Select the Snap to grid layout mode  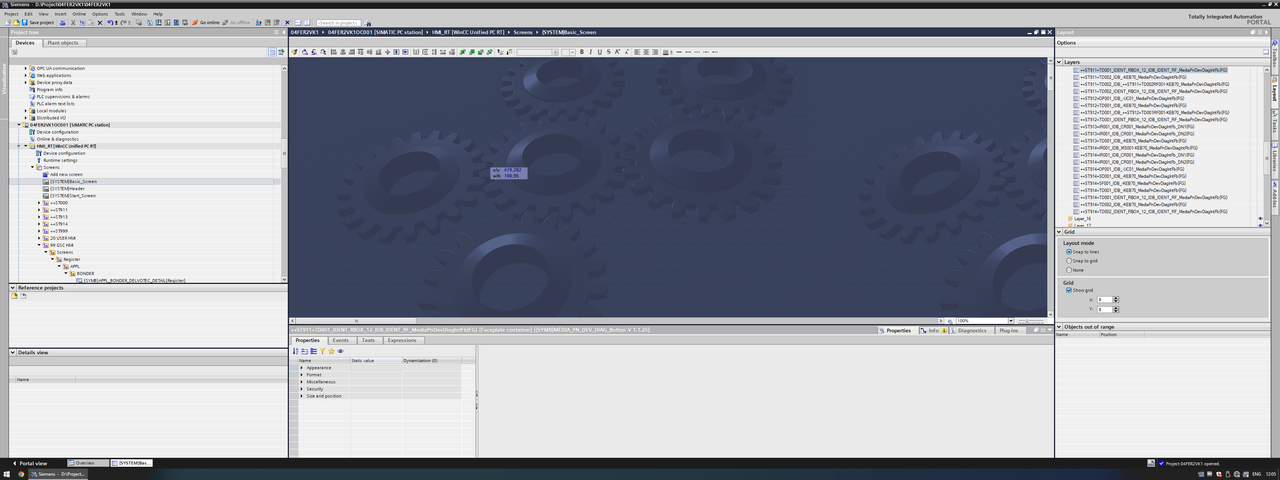pos(1068,261)
